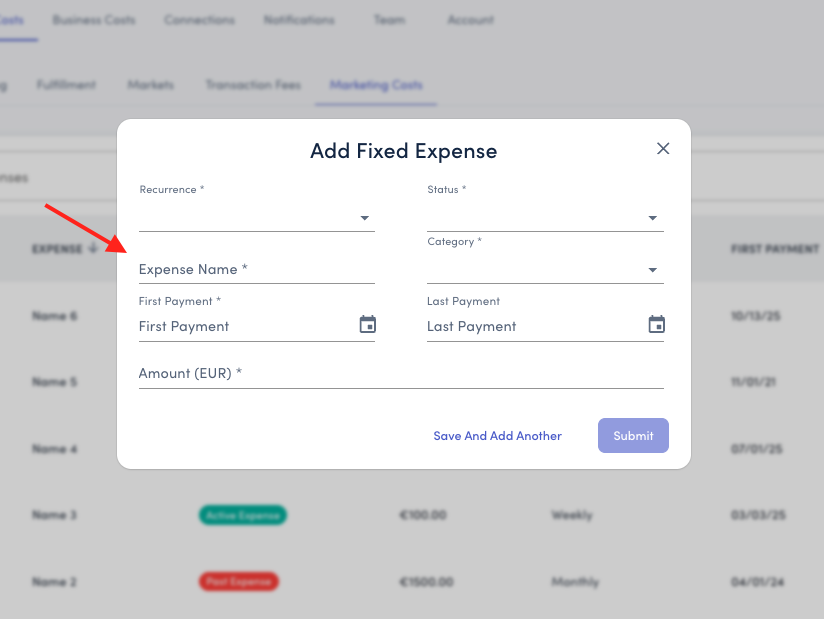824x619 pixels.
Task: Click the Amount (EUR) input field
Action: tap(400, 374)
